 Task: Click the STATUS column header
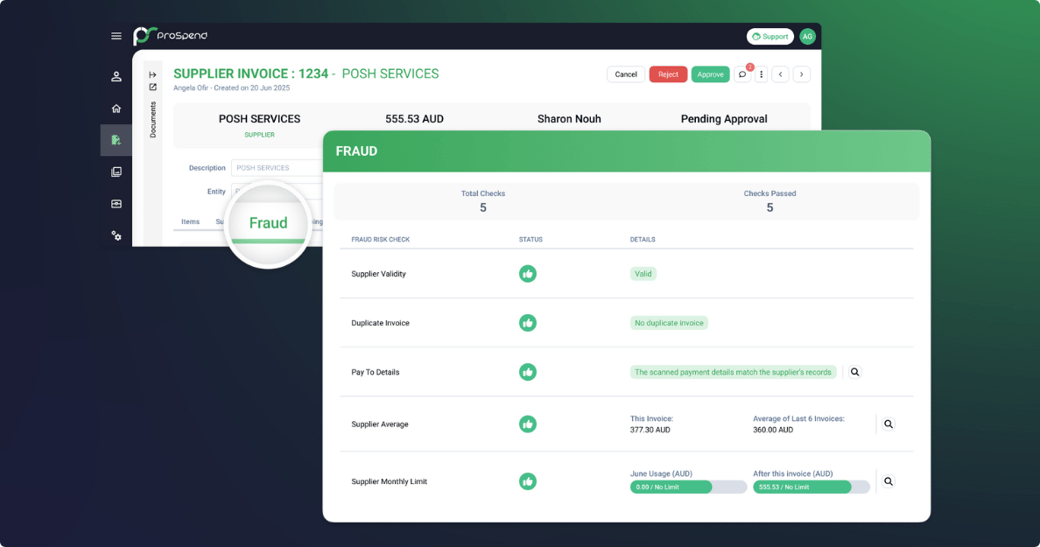(531, 239)
